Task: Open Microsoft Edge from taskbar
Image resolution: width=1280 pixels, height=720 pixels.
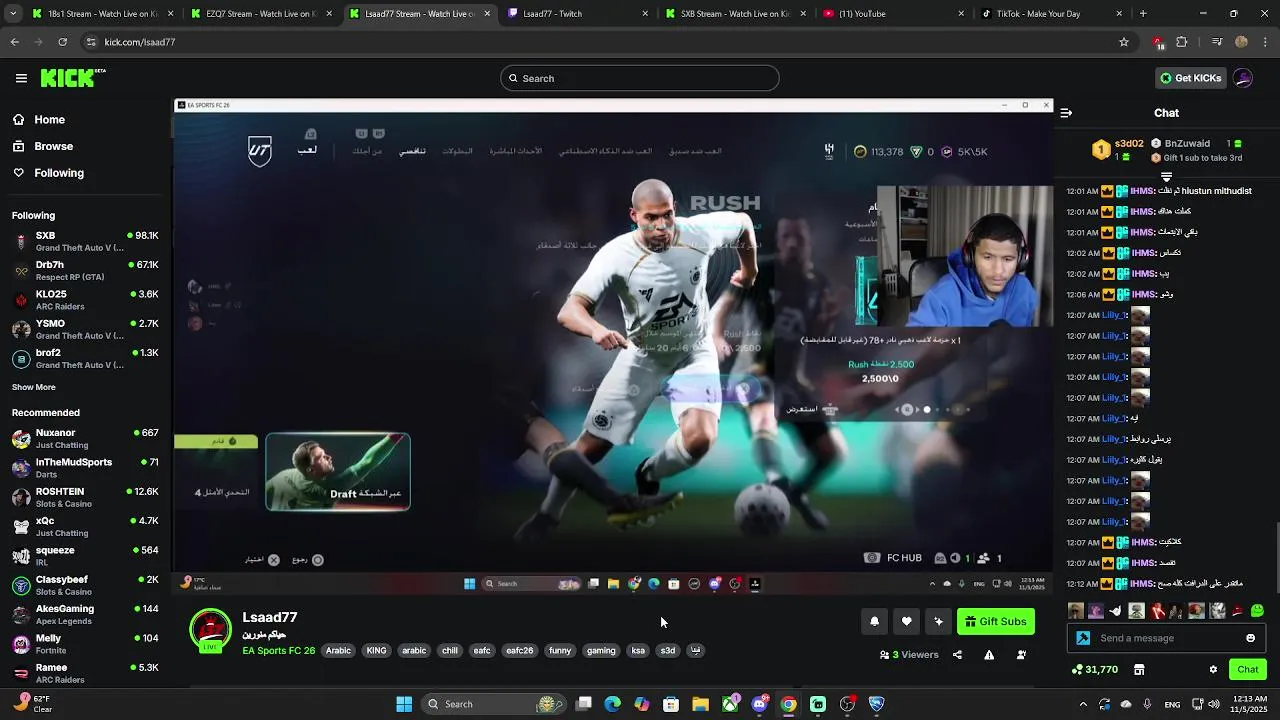Action: (613, 704)
